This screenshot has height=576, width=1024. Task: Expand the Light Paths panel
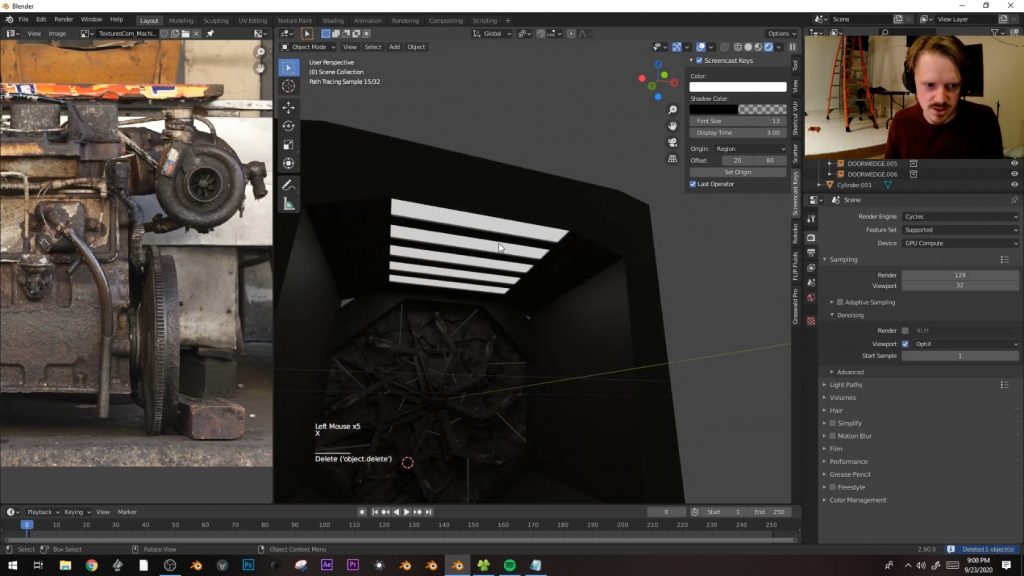point(846,385)
